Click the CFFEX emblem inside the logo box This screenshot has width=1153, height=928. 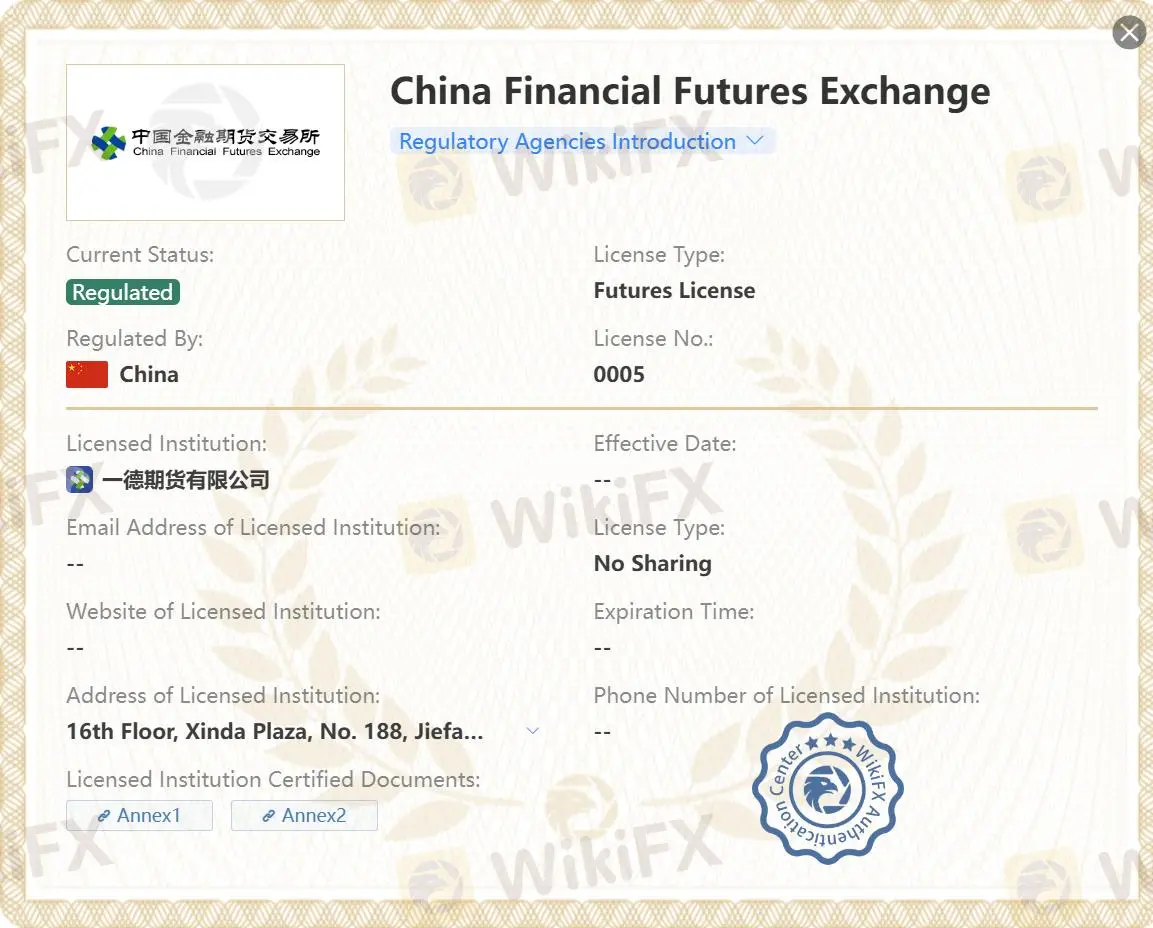[x=109, y=143]
